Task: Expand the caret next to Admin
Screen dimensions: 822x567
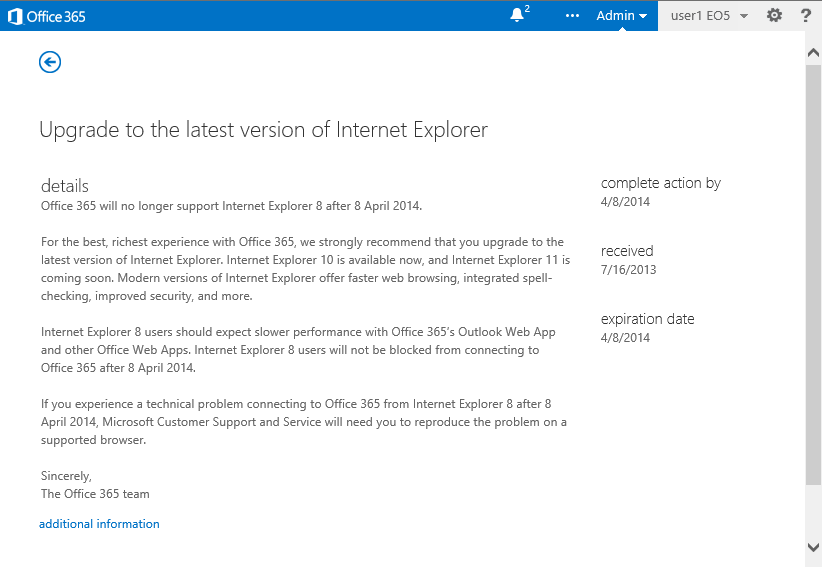Action: 643,16
